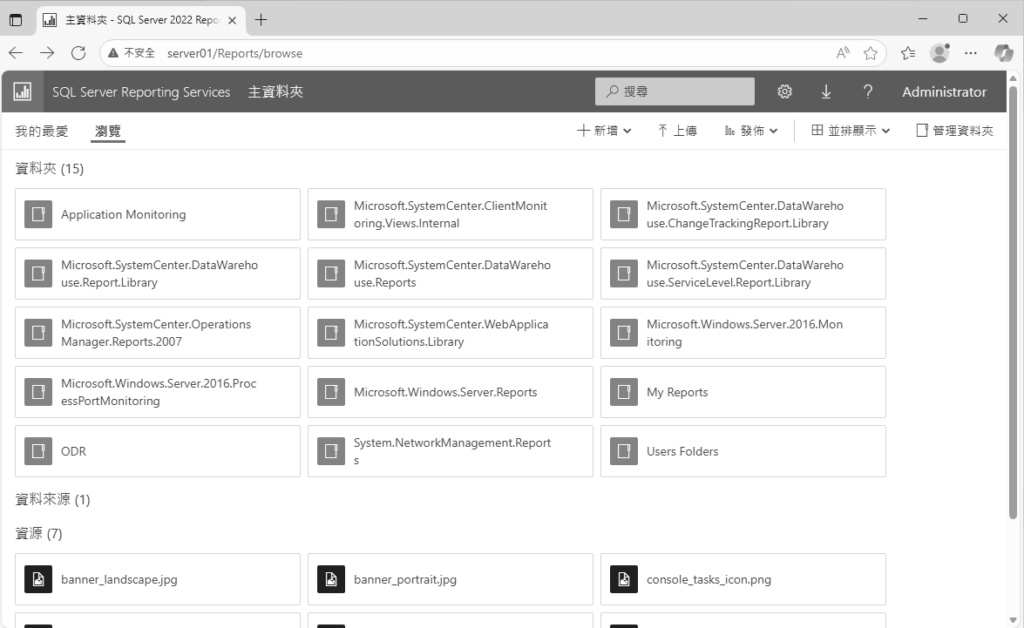Click the browser profile avatar icon
Screen dimensions: 1024x628
point(939,54)
